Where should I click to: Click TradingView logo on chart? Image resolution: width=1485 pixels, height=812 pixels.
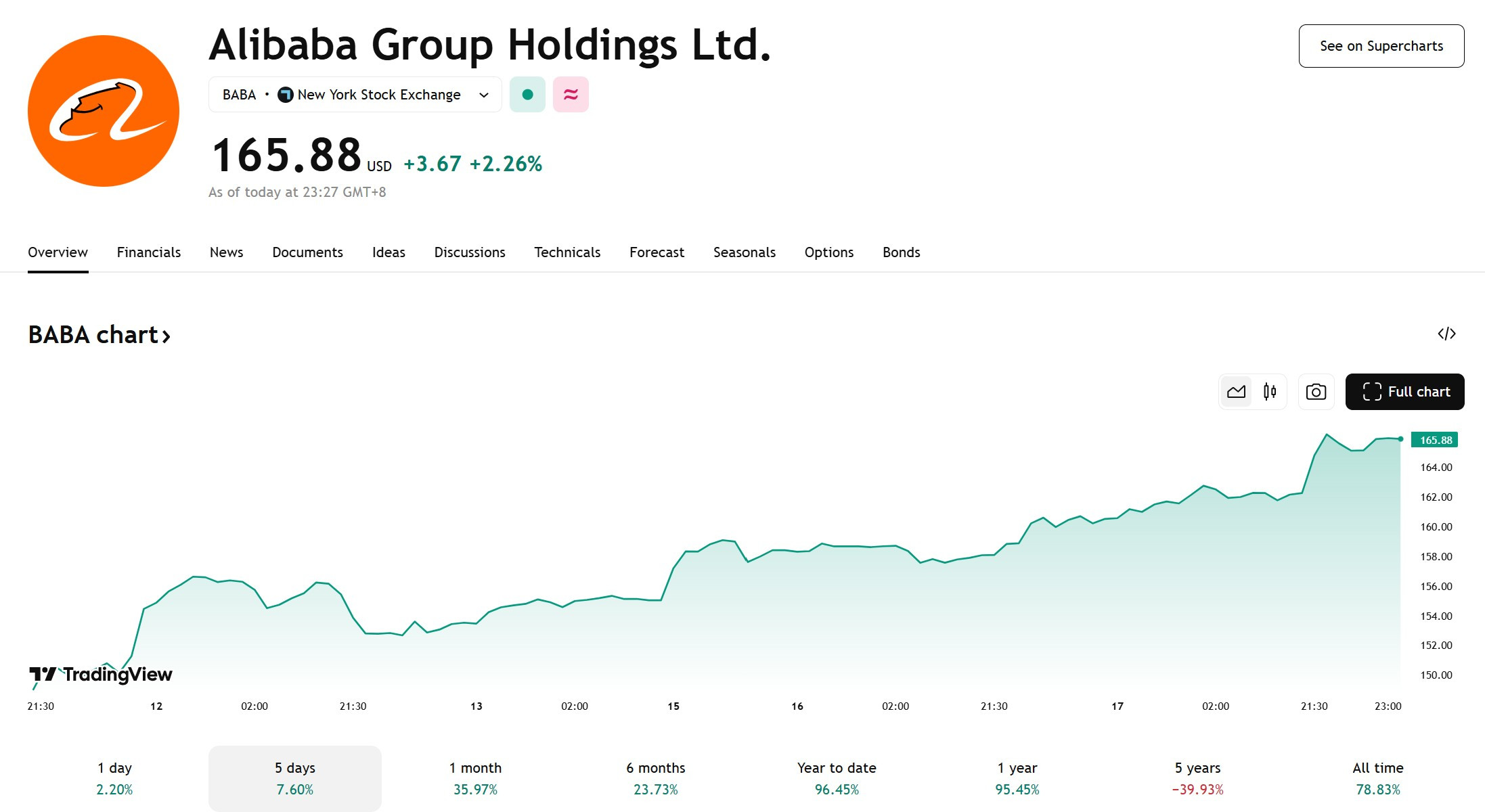[x=101, y=674]
